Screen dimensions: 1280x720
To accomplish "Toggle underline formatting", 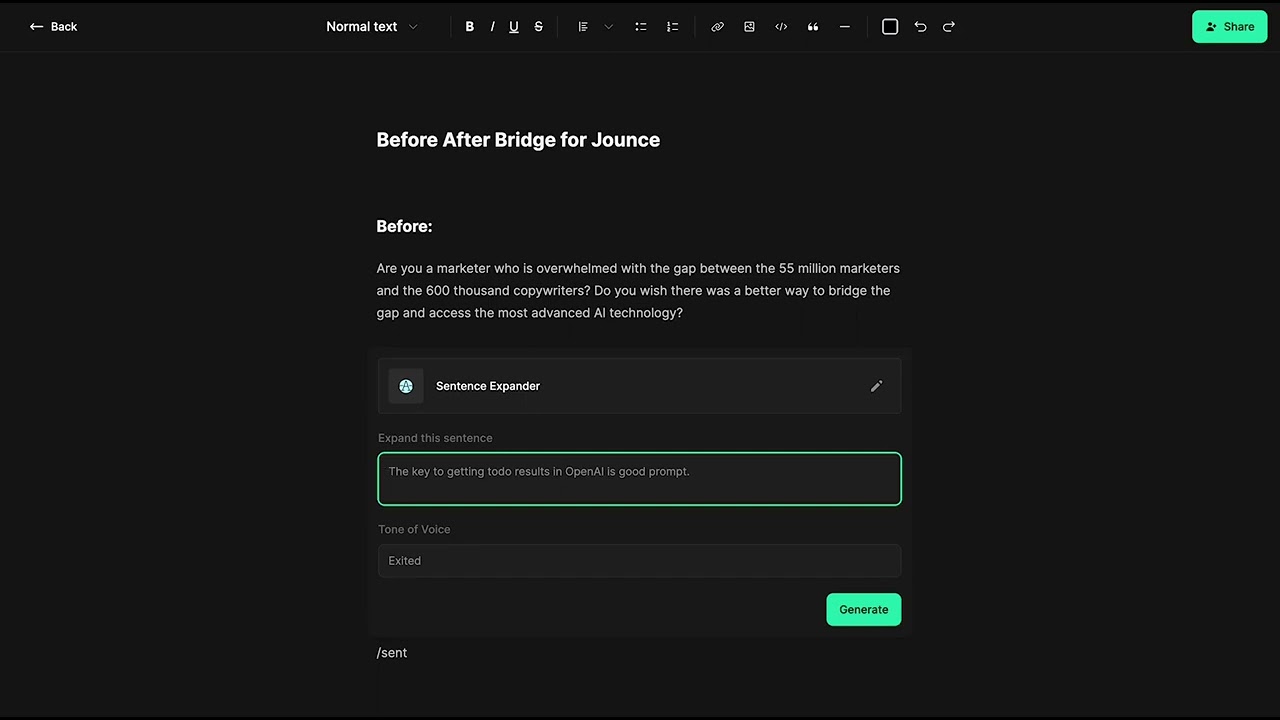I will [514, 27].
